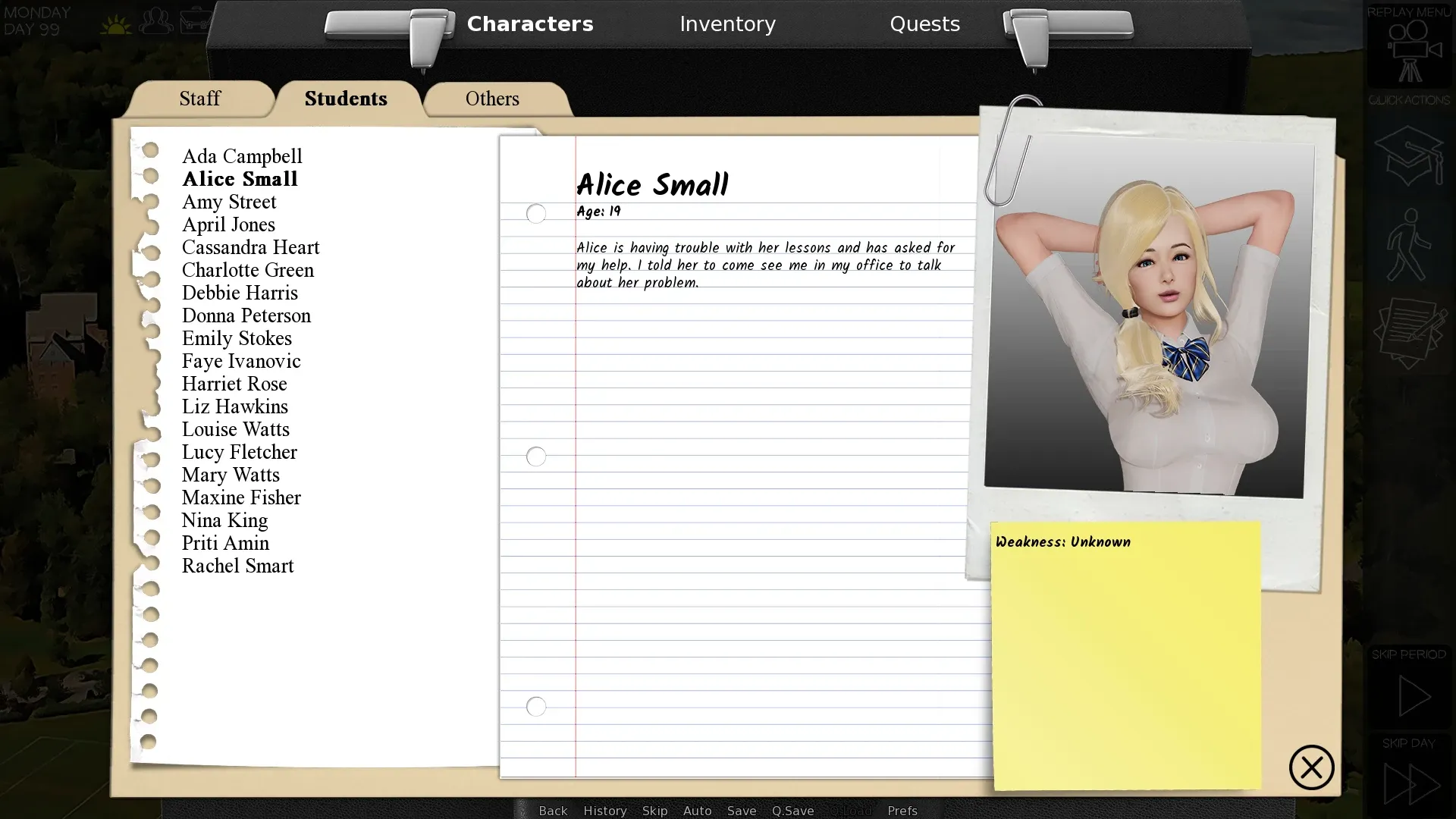Click the people icon near the day counter
Image resolution: width=1456 pixels, height=819 pixels.
click(x=156, y=20)
